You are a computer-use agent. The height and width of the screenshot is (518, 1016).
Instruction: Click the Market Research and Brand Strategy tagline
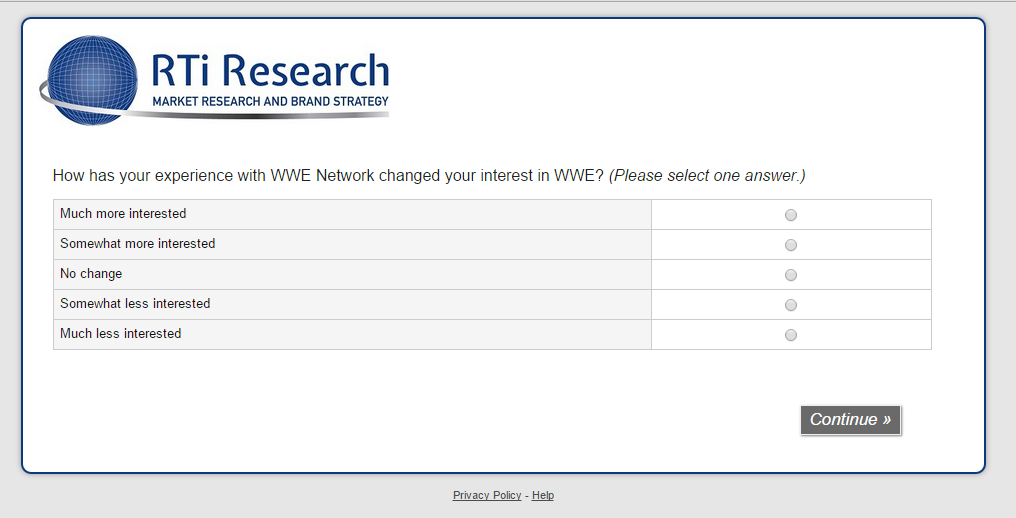270,102
